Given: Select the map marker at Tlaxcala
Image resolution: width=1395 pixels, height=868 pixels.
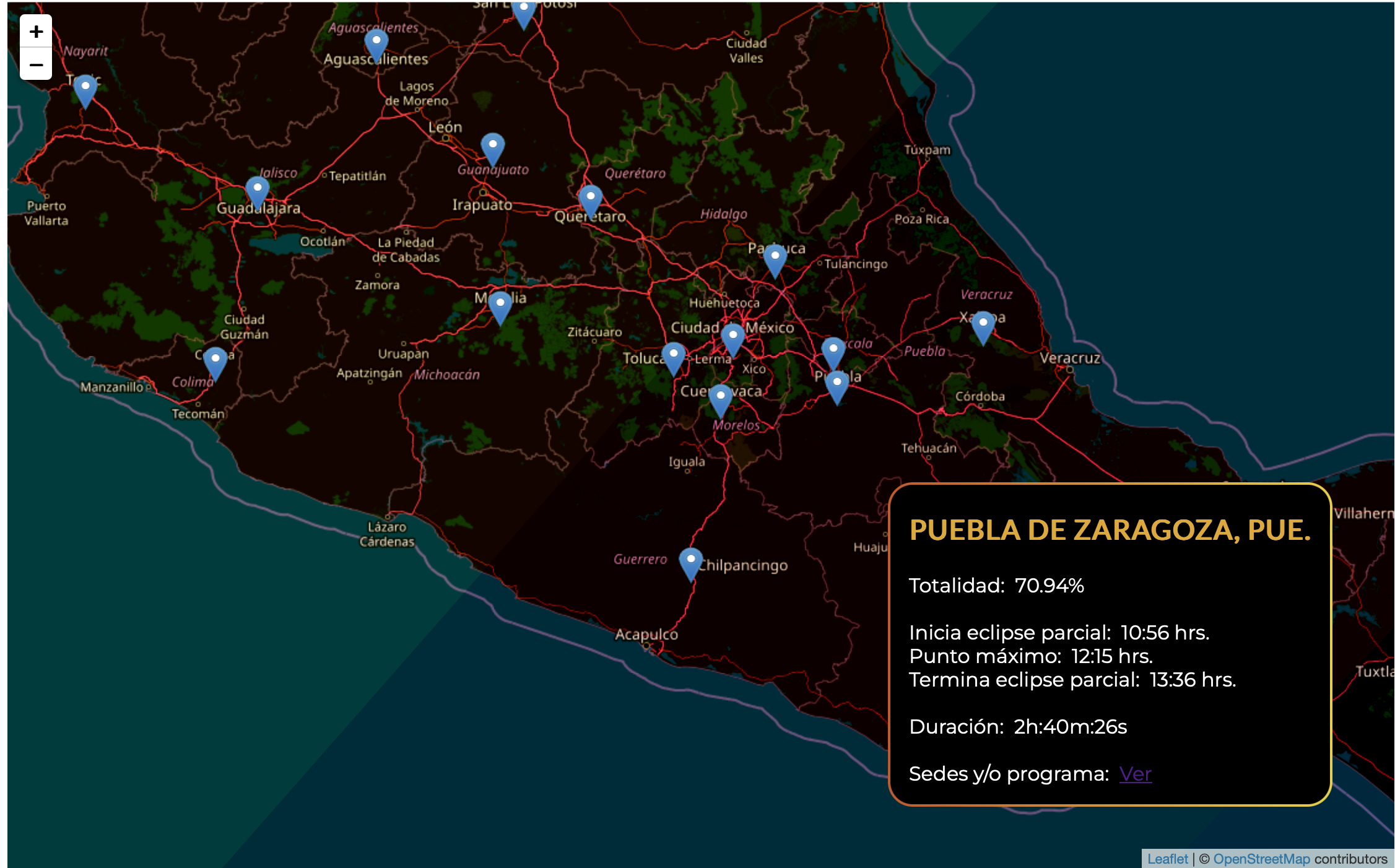Looking at the screenshot, I should [833, 354].
